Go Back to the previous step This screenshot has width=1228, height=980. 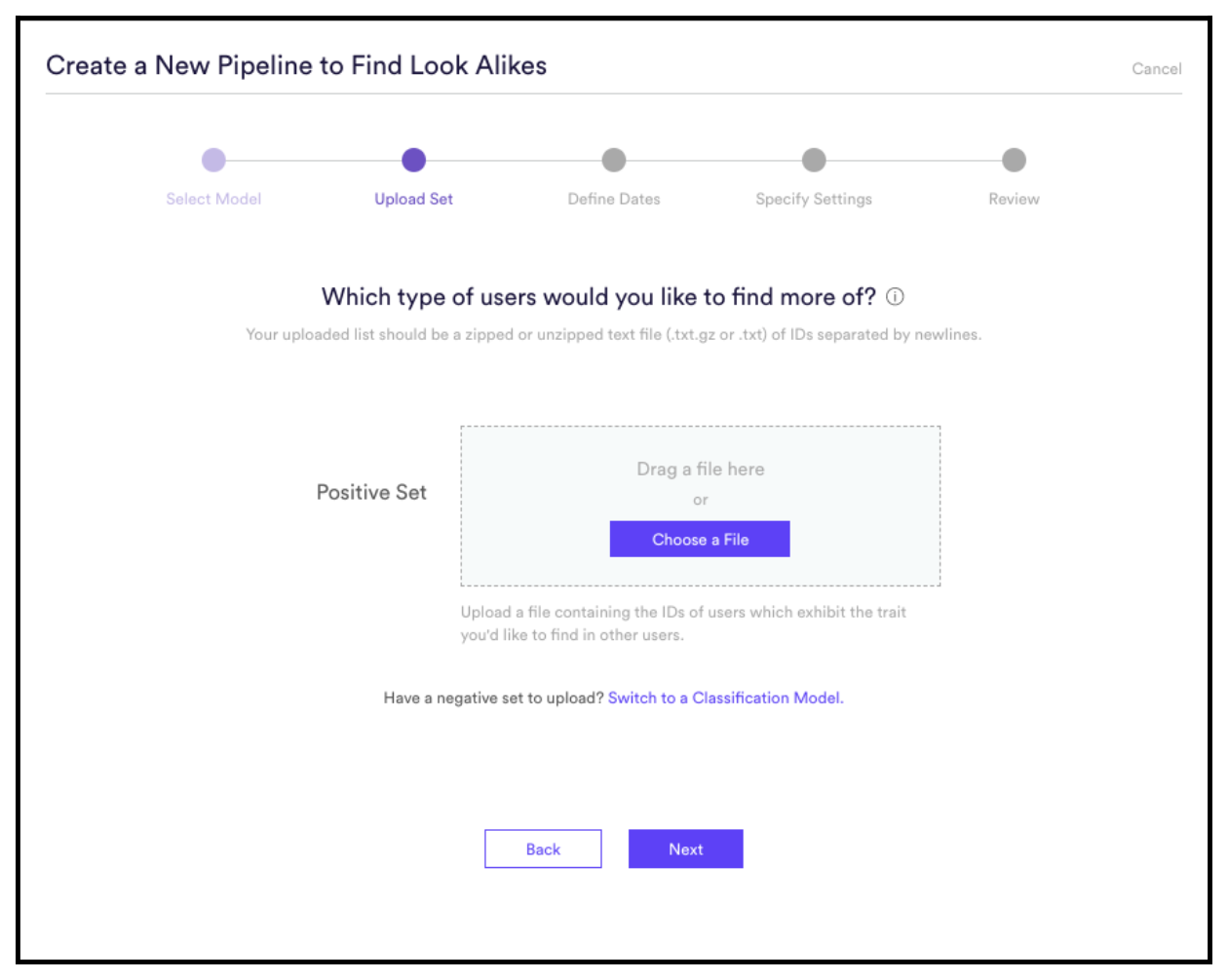point(543,848)
